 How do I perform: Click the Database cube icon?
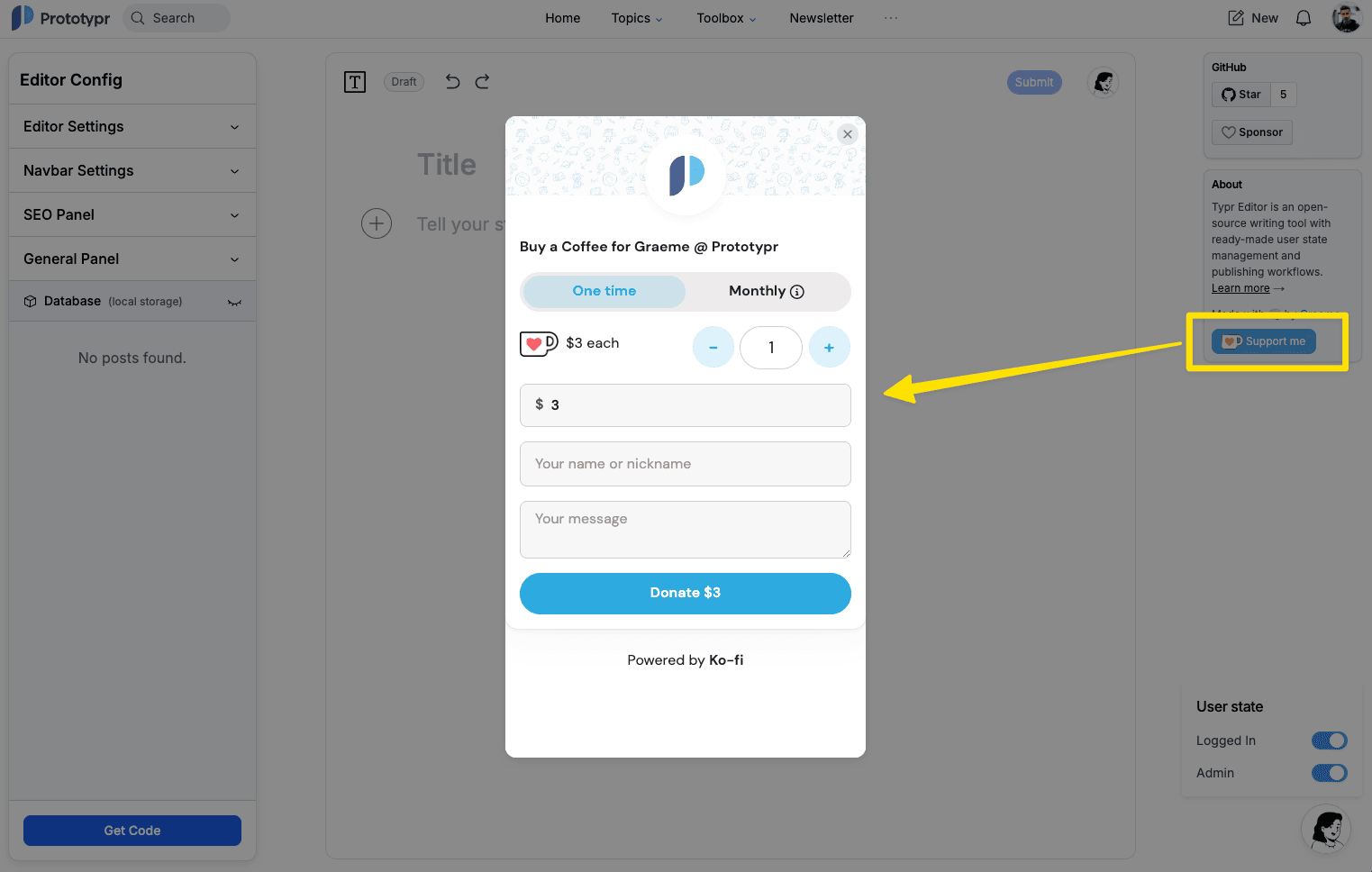click(30, 302)
